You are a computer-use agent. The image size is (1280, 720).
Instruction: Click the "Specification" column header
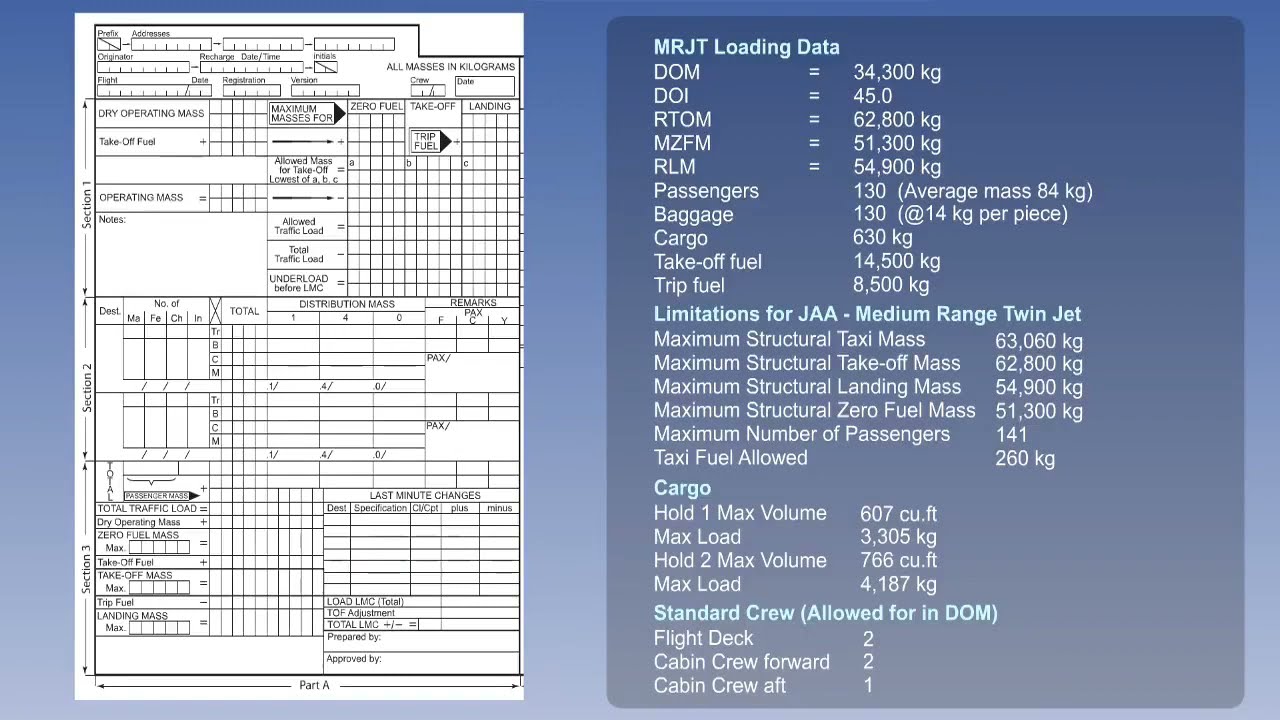coord(380,508)
